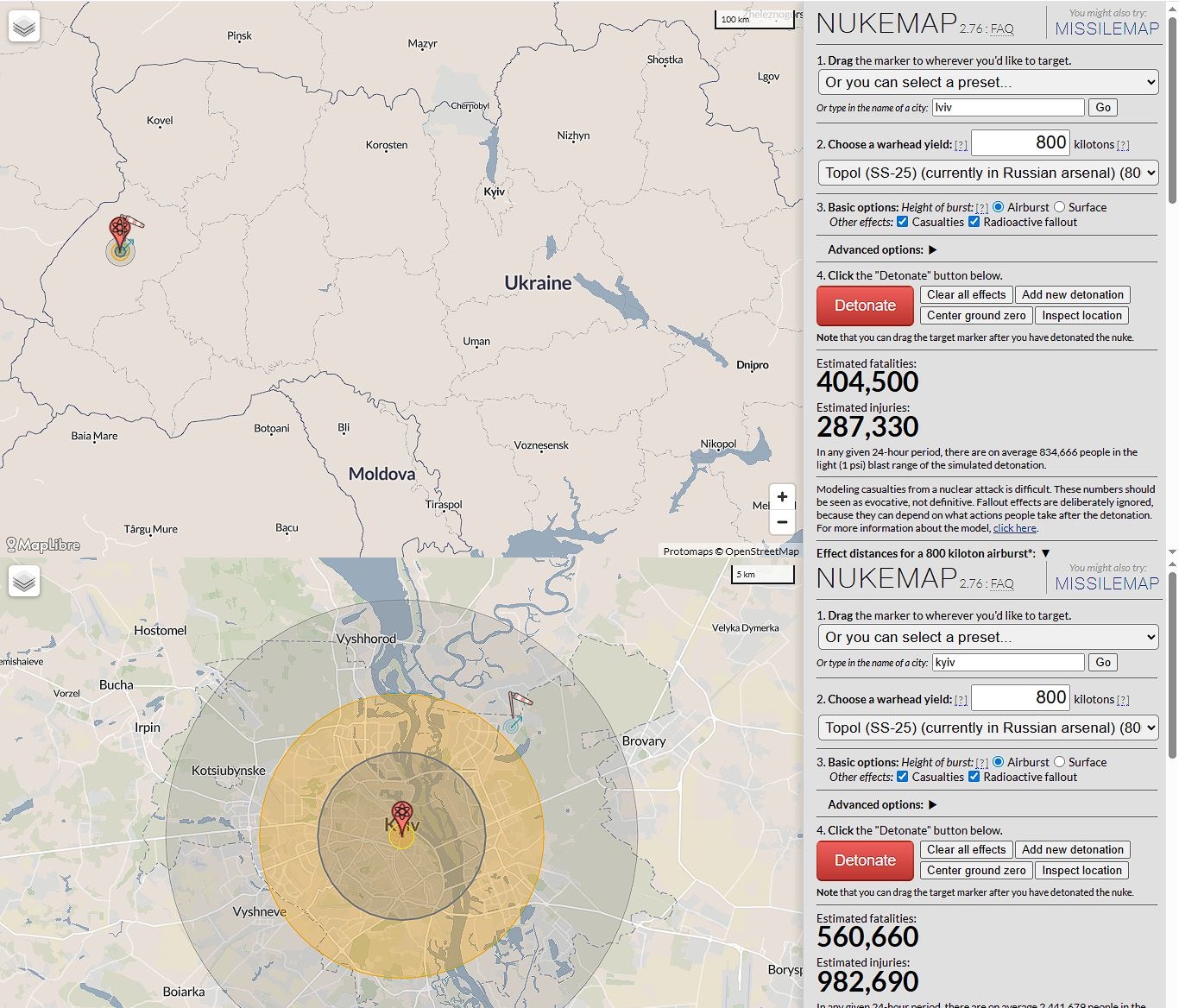Open the warhead yield help [?] in kyiv panel
The width and height of the screenshot is (1179, 1008).
tap(961, 700)
